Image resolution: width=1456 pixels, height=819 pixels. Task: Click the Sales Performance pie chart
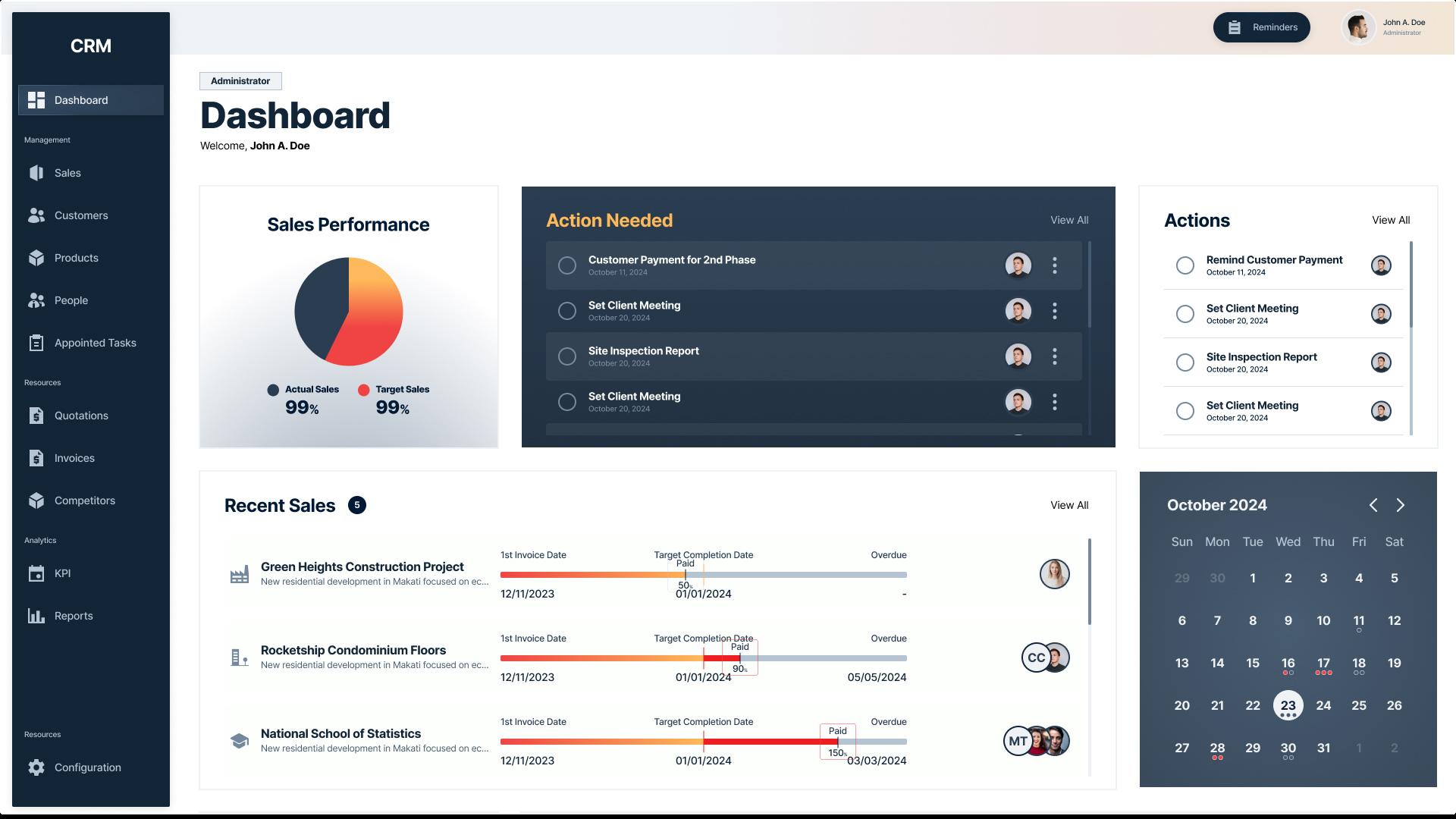pyautogui.click(x=349, y=312)
